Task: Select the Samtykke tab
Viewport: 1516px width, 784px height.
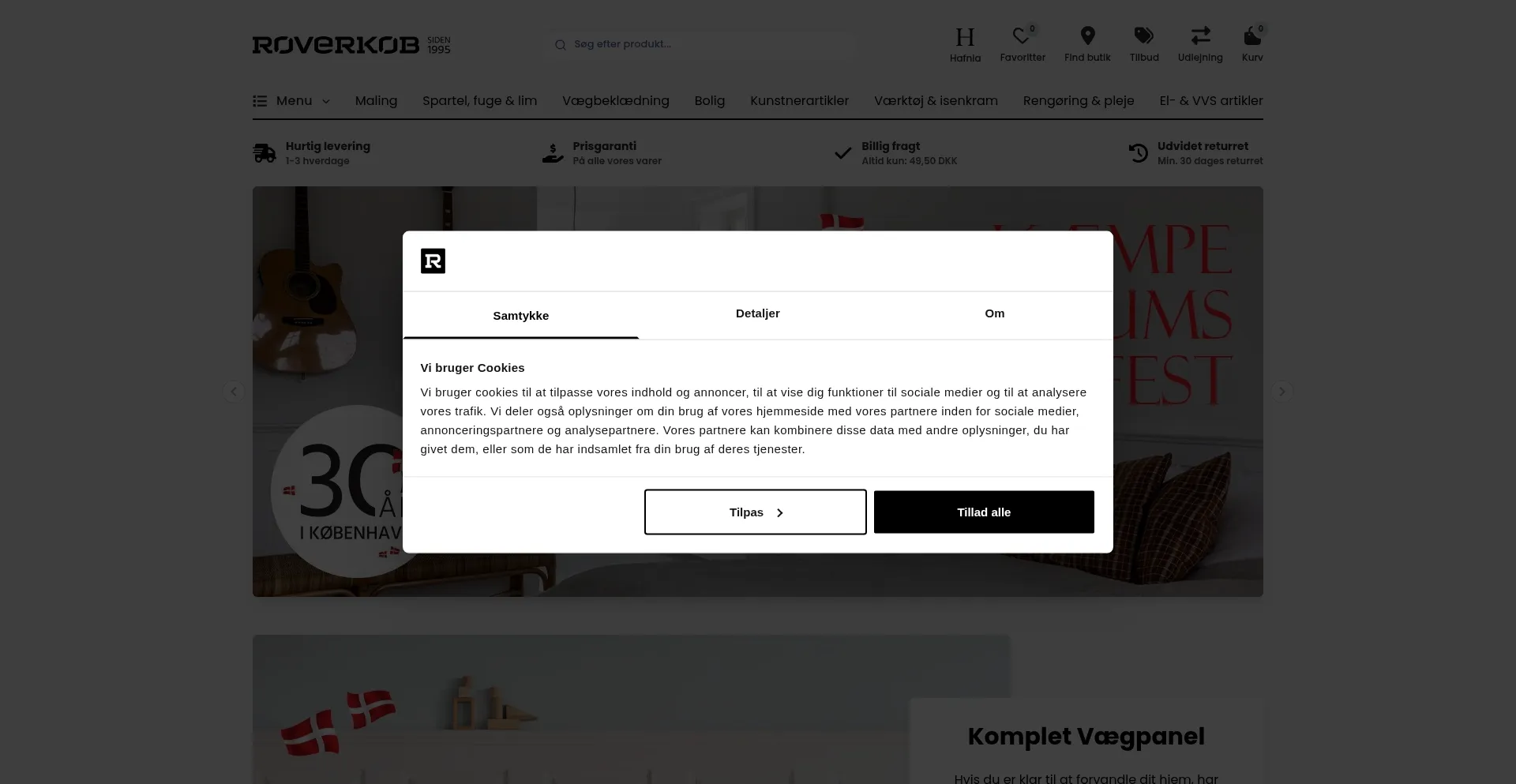Action: 521,316
